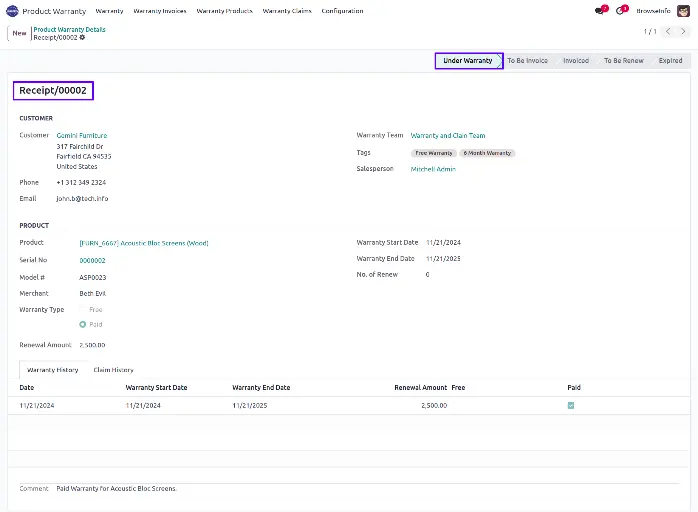
Task: Switch to the Claim History tab
Action: point(113,370)
